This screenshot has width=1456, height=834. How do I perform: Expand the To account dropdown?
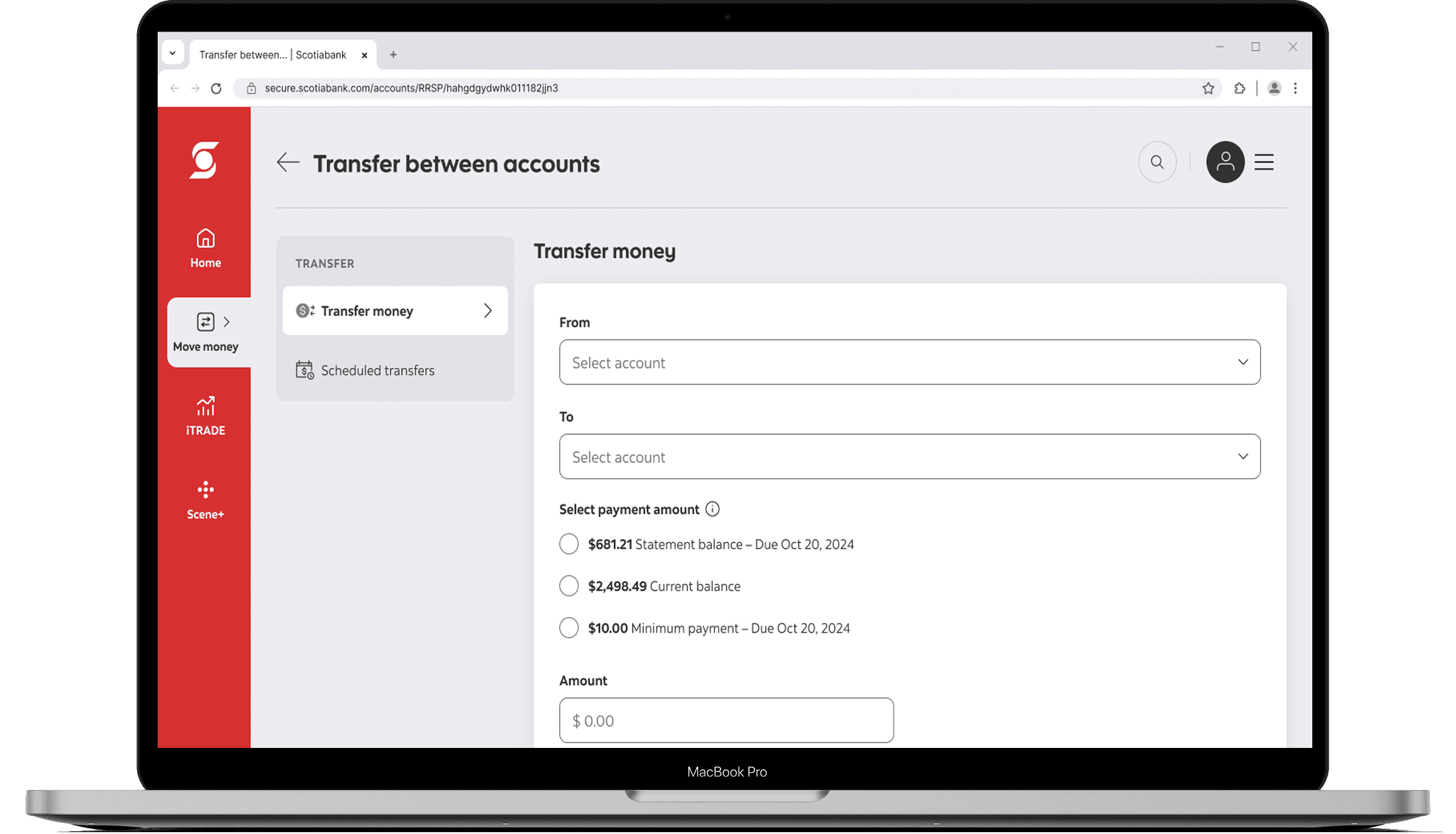[x=909, y=456]
